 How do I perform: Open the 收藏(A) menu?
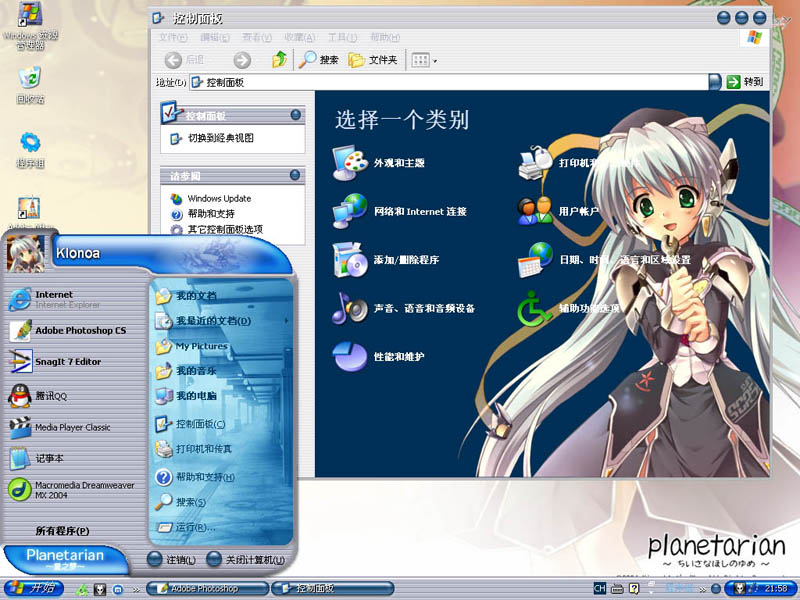[x=299, y=37]
